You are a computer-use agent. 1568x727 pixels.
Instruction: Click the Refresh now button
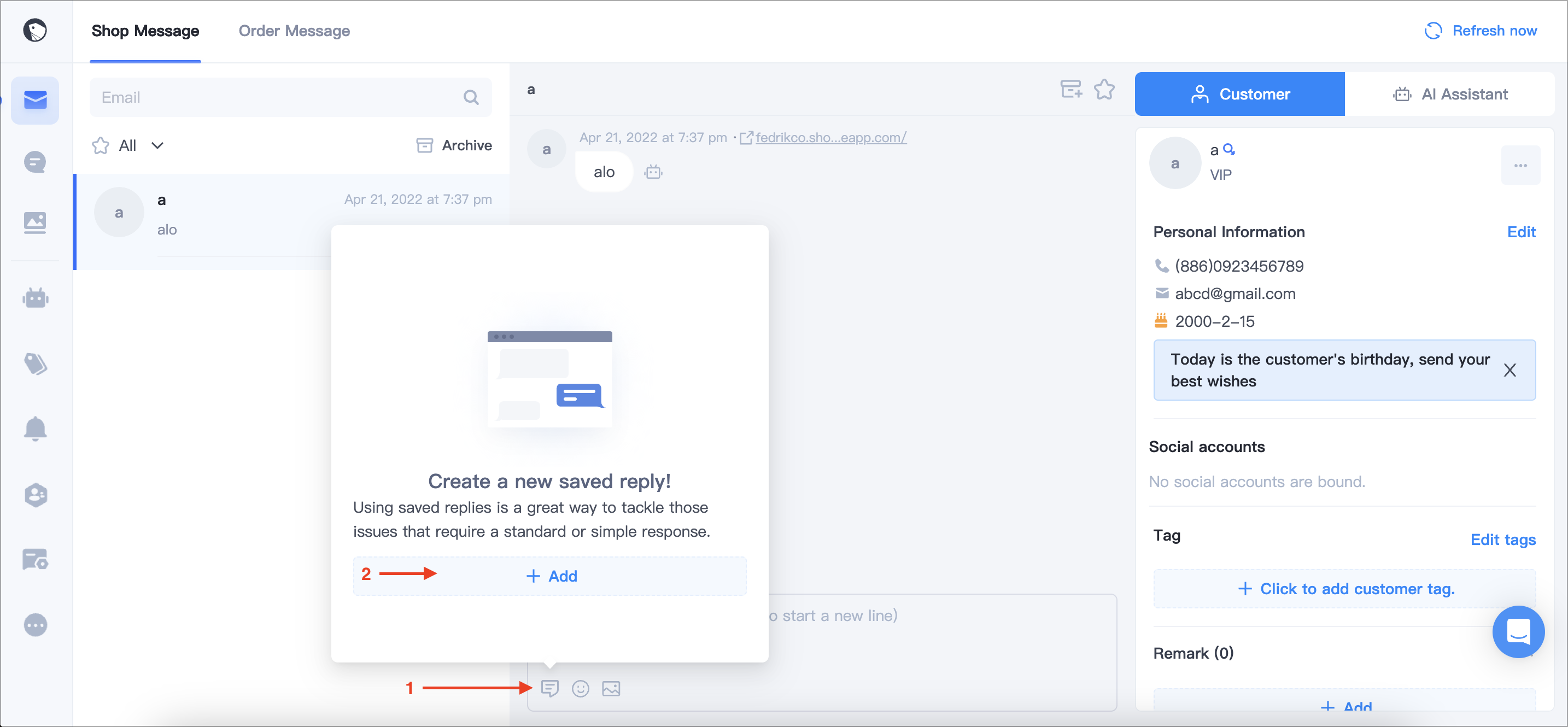1481,31
